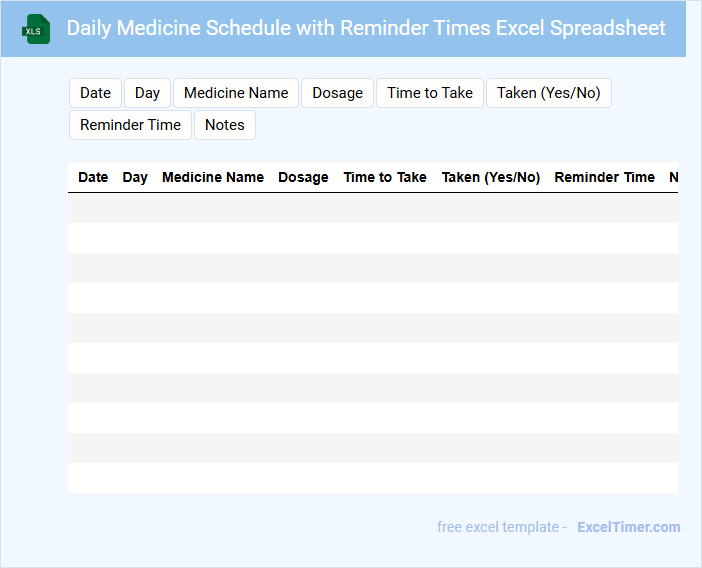Select the Reminder Time column header

(605, 177)
